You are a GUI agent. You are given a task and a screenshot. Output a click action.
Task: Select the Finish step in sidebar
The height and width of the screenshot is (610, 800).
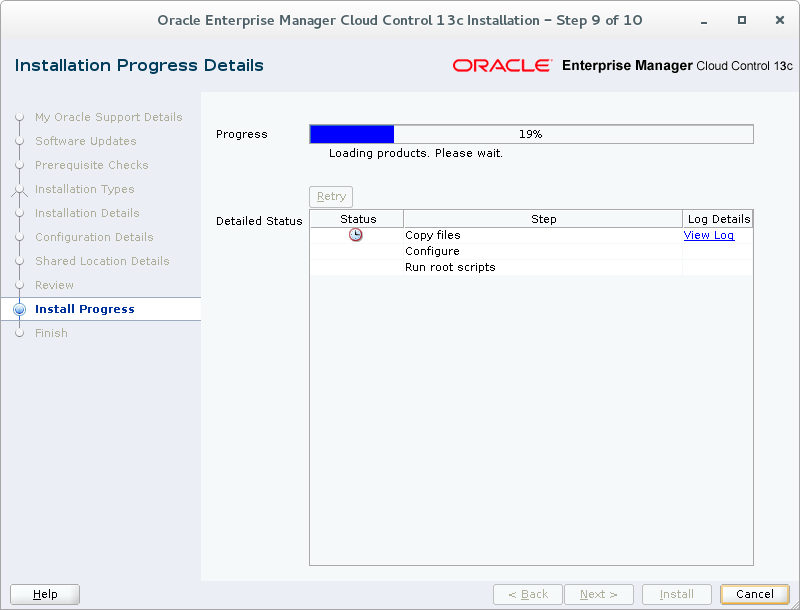tap(51, 333)
